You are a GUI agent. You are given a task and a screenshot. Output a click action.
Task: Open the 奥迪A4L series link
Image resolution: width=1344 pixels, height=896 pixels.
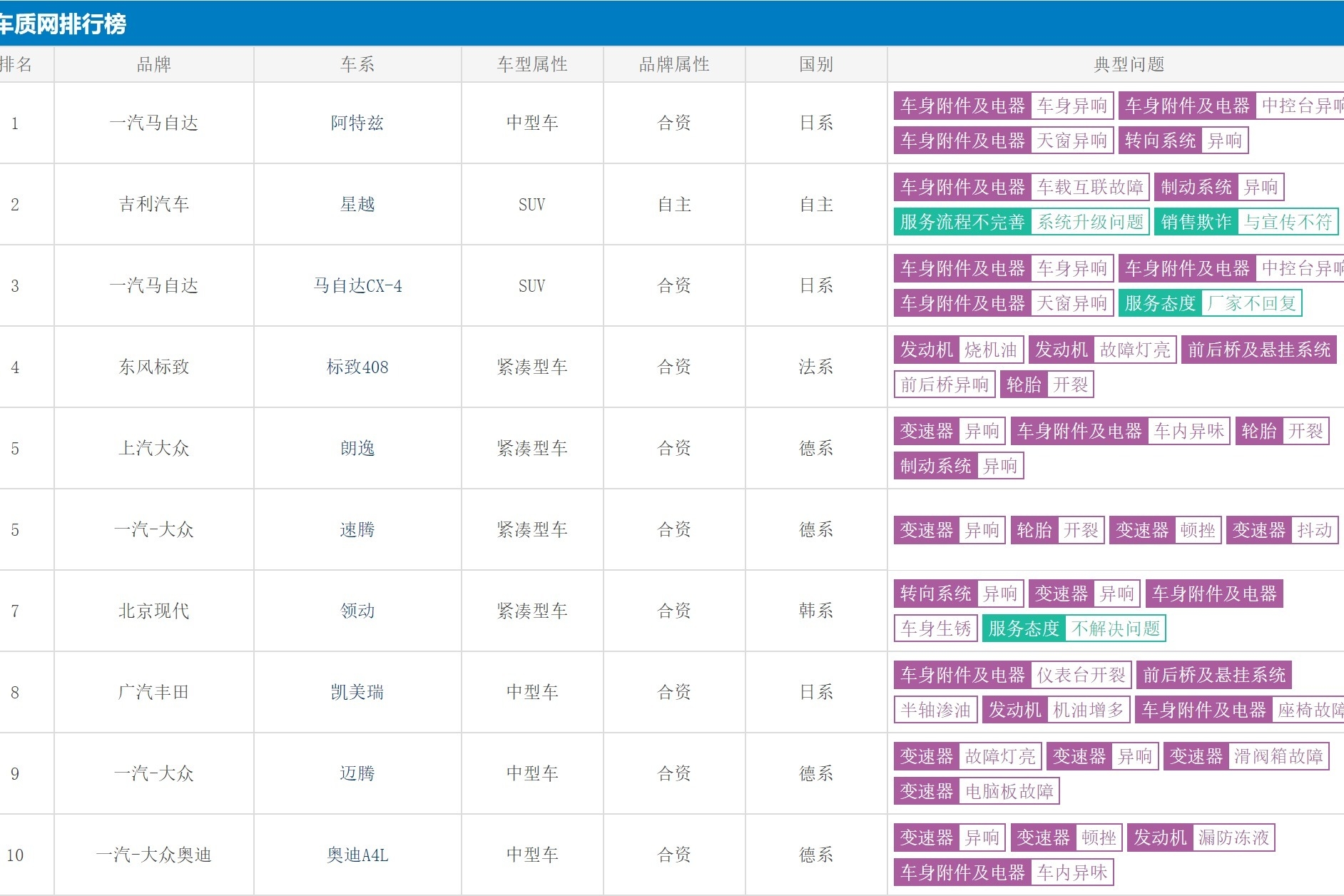pyautogui.click(x=357, y=855)
